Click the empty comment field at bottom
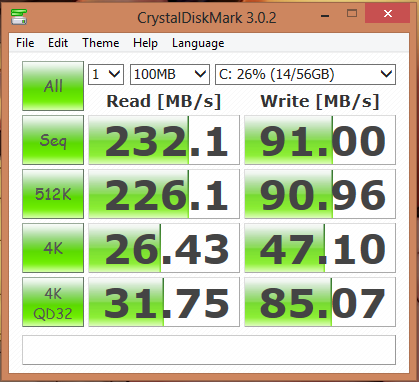The width and height of the screenshot is (419, 382). pyautogui.click(x=209, y=350)
